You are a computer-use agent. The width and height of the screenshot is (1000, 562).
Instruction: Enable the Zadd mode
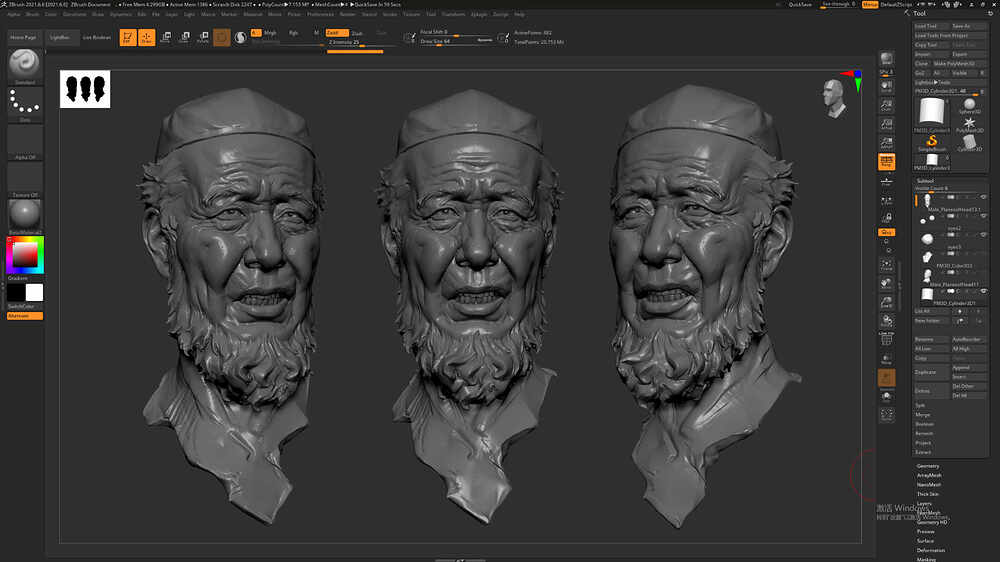(337, 33)
